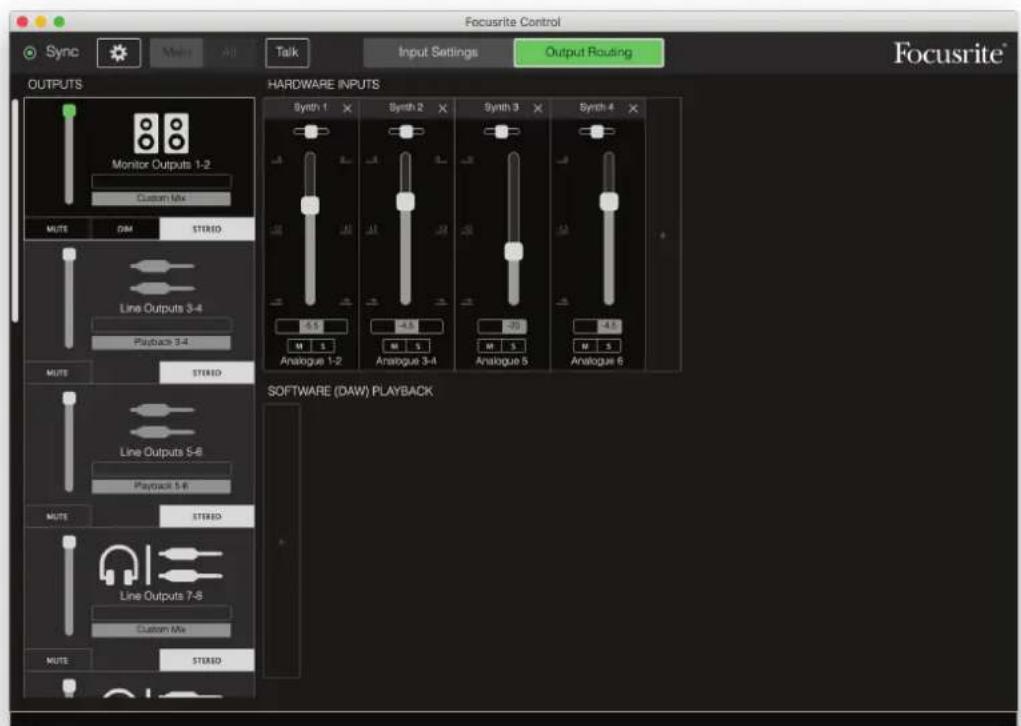1021x726 pixels.
Task: Add a software playback channel with plus
Action: (282, 541)
